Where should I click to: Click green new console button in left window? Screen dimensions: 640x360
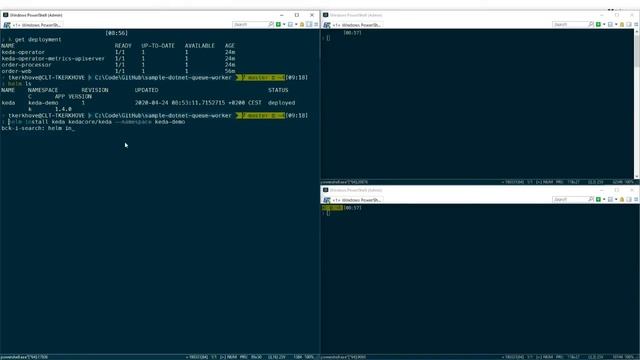coord(278,24)
